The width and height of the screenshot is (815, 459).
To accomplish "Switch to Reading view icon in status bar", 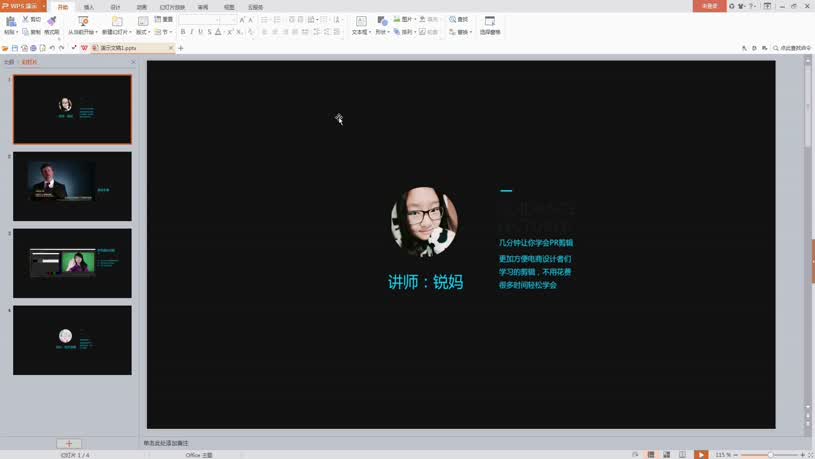I will point(682,454).
